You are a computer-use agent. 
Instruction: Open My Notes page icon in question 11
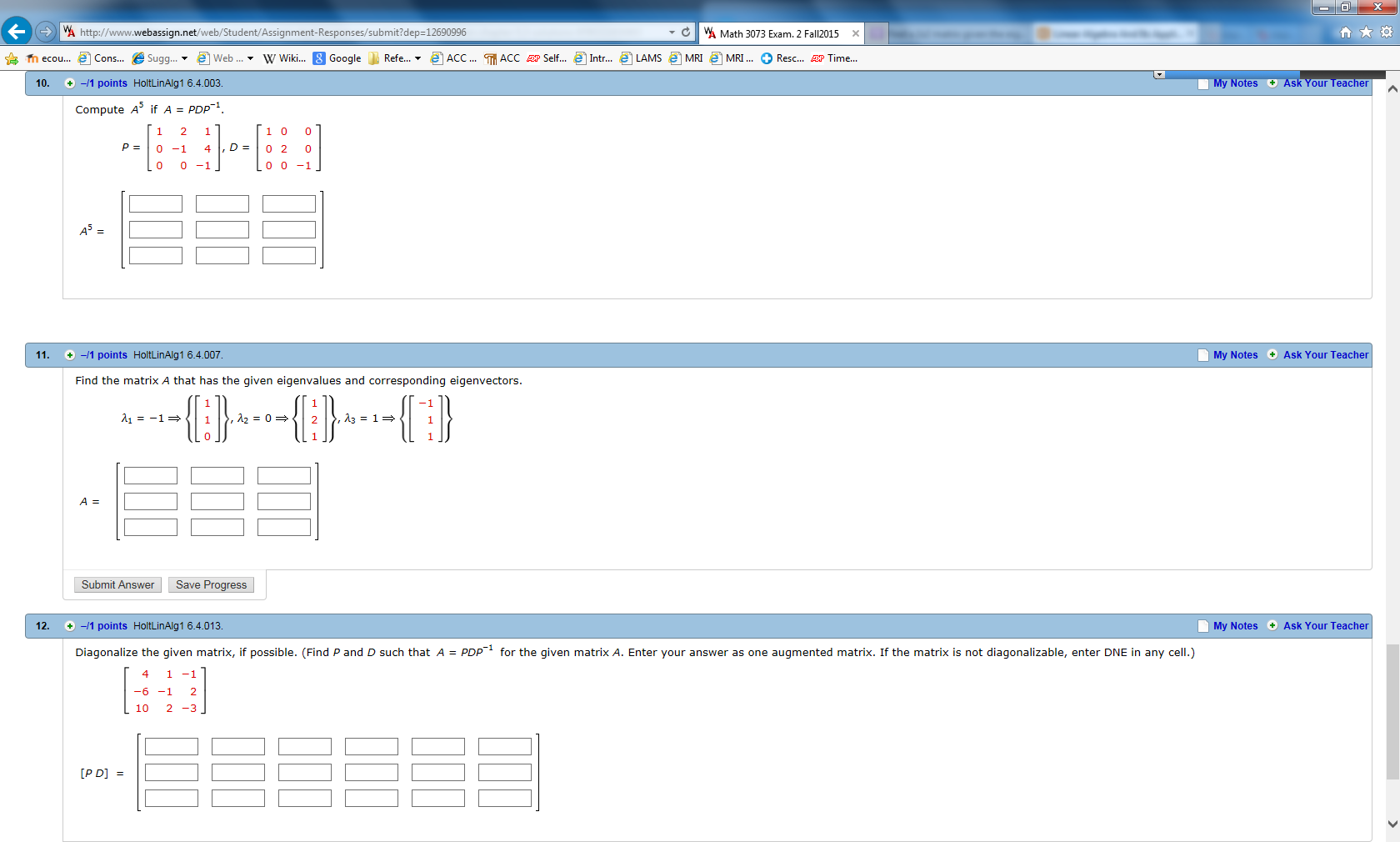click(1203, 355)
